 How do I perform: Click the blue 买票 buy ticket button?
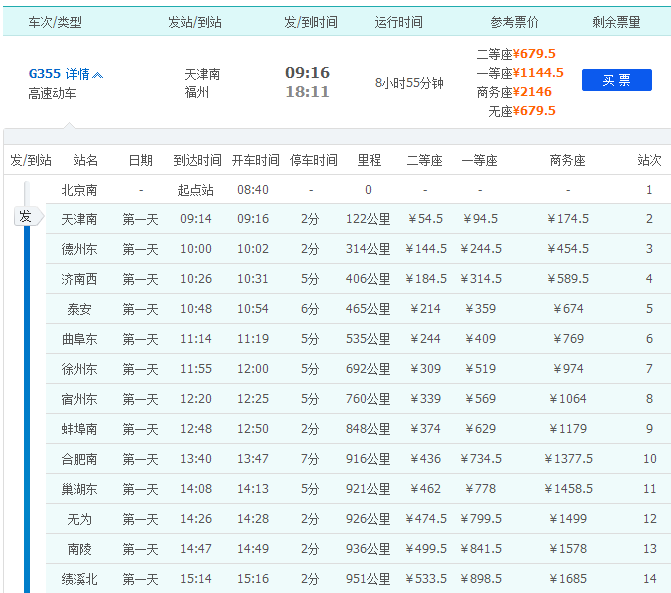click(617, 80)
